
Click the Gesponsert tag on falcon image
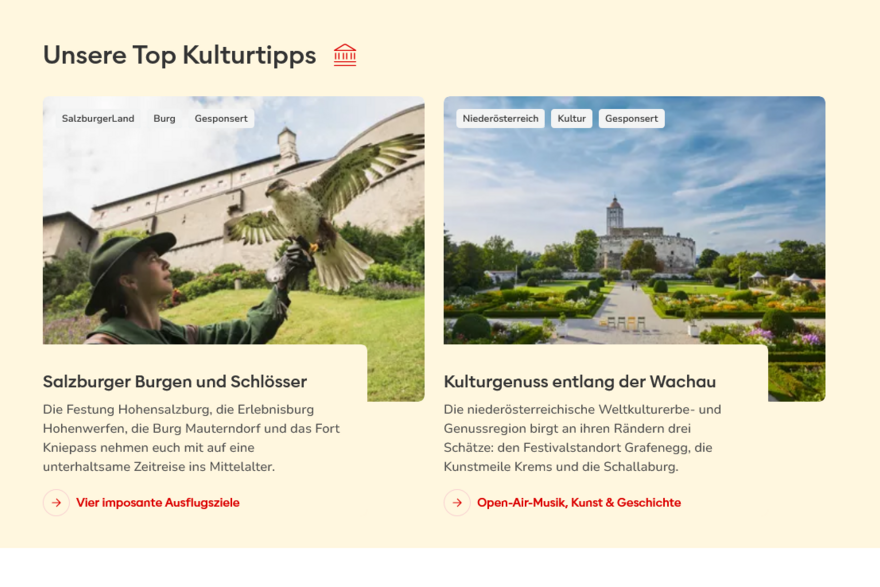pos(221,118)
